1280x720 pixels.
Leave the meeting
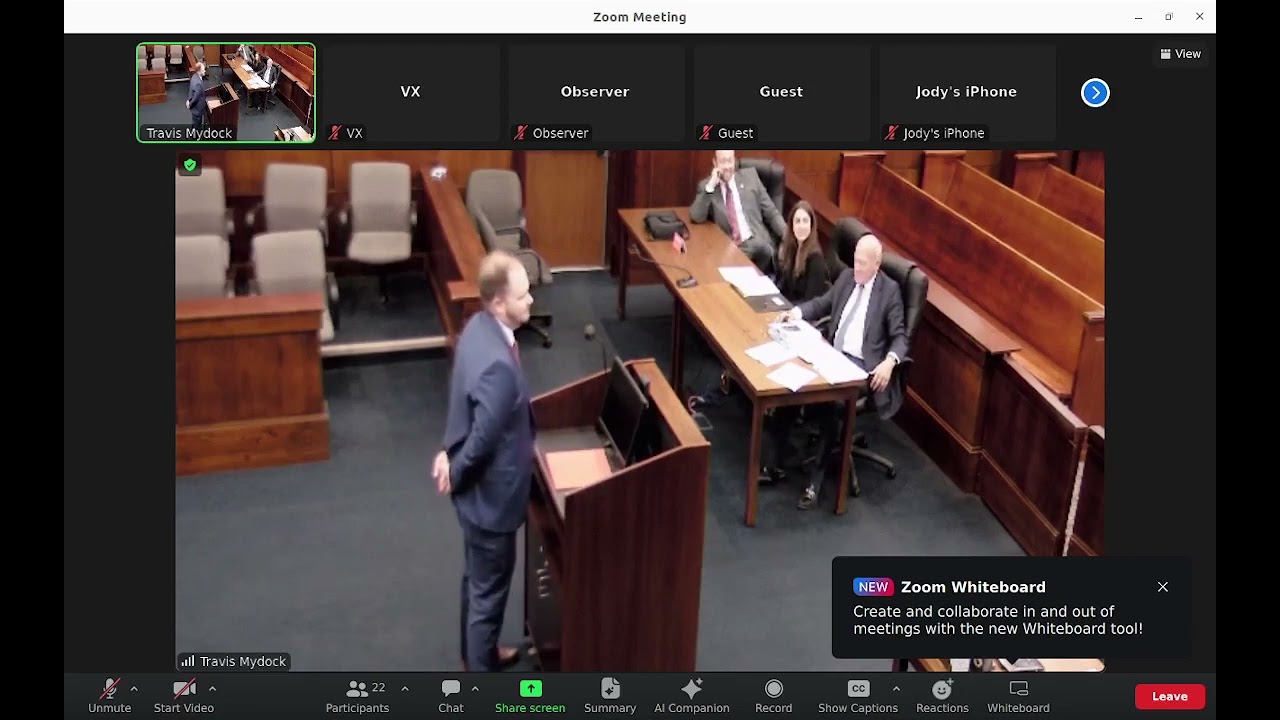pos(1169,696)
